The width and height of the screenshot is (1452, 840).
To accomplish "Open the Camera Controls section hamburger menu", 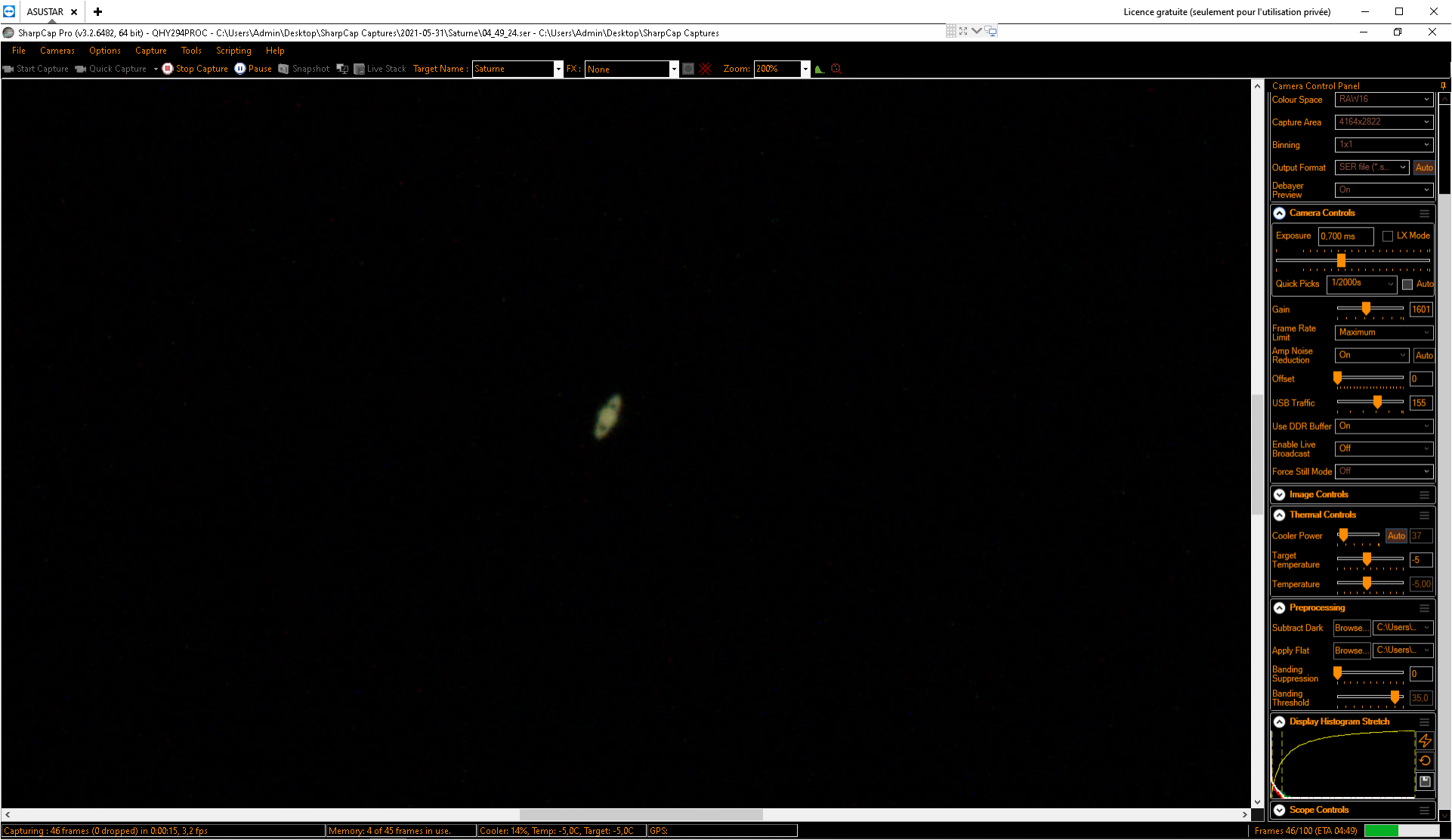I will 1424,214.
